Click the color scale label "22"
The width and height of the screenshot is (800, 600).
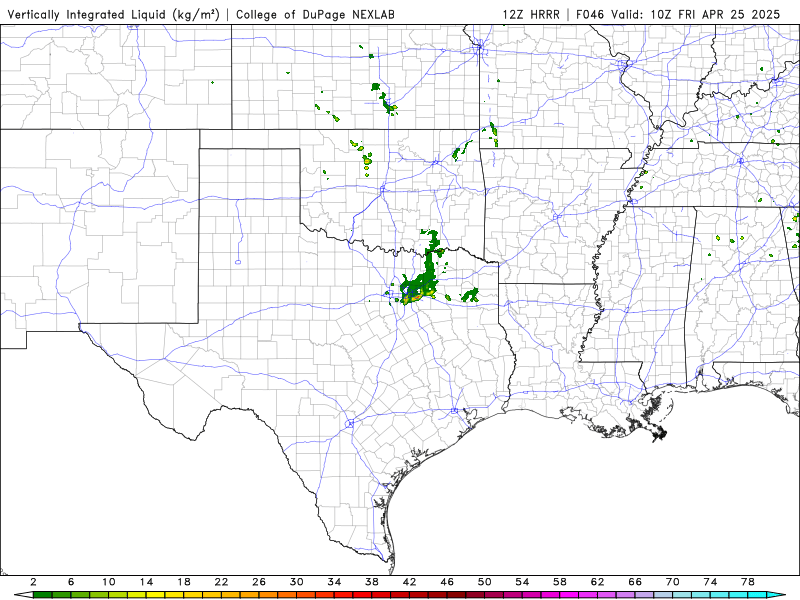click(x=221, y=582)
